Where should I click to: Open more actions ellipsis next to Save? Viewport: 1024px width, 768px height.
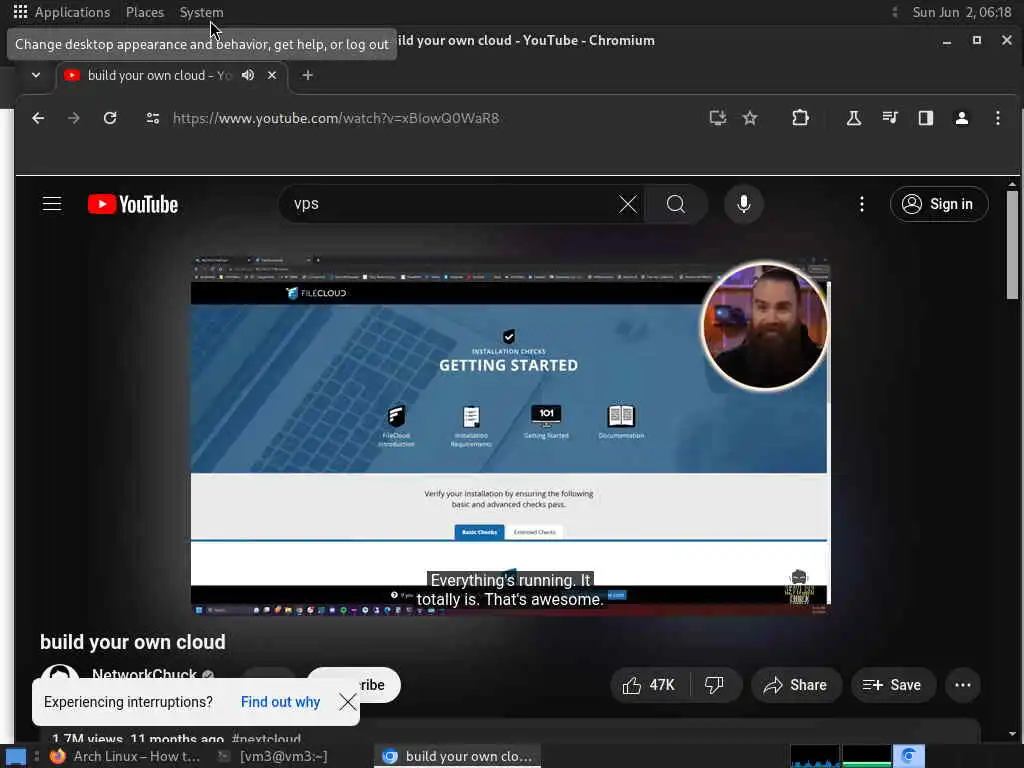(963, 685)
